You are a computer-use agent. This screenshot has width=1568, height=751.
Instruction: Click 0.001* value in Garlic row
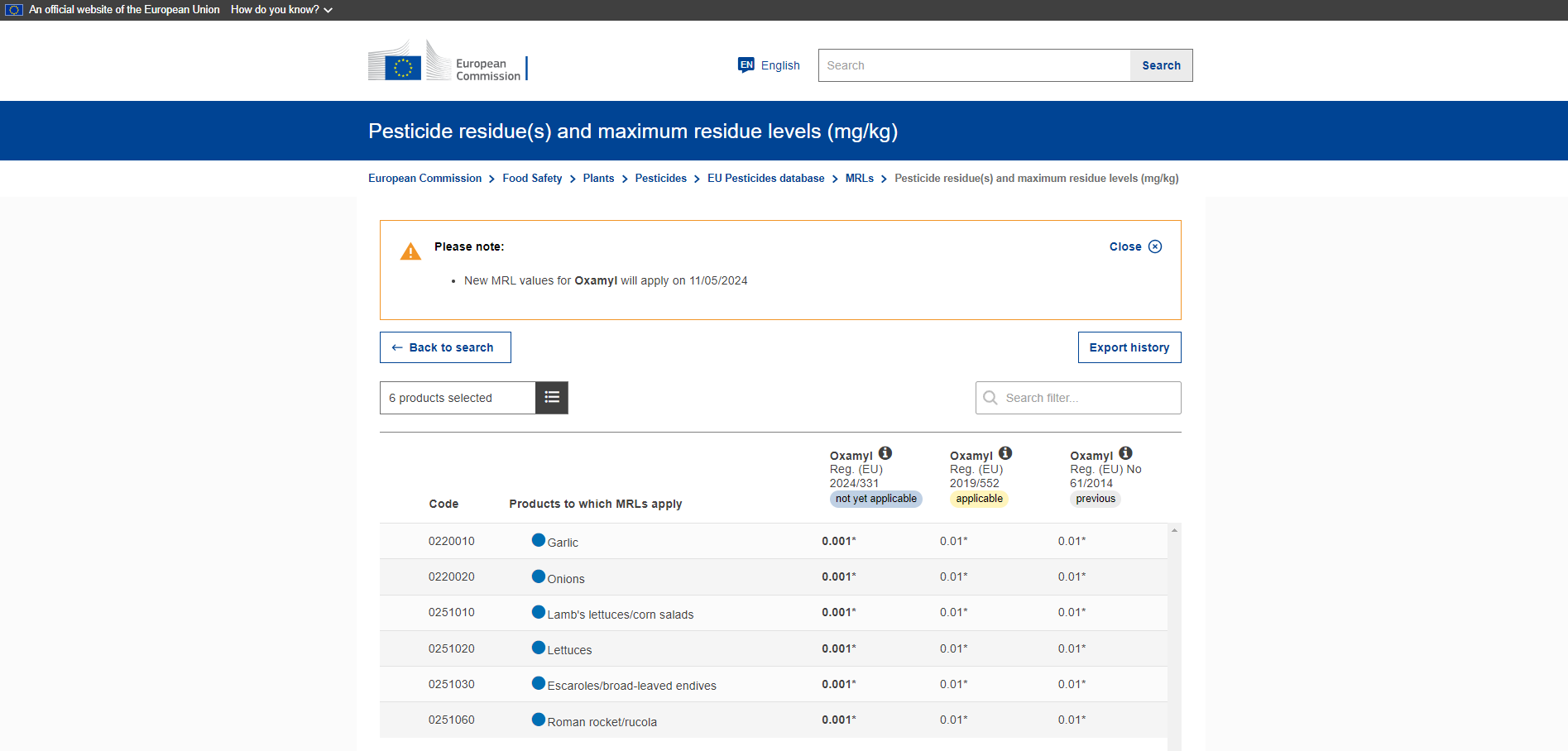[x=839, y=541]
